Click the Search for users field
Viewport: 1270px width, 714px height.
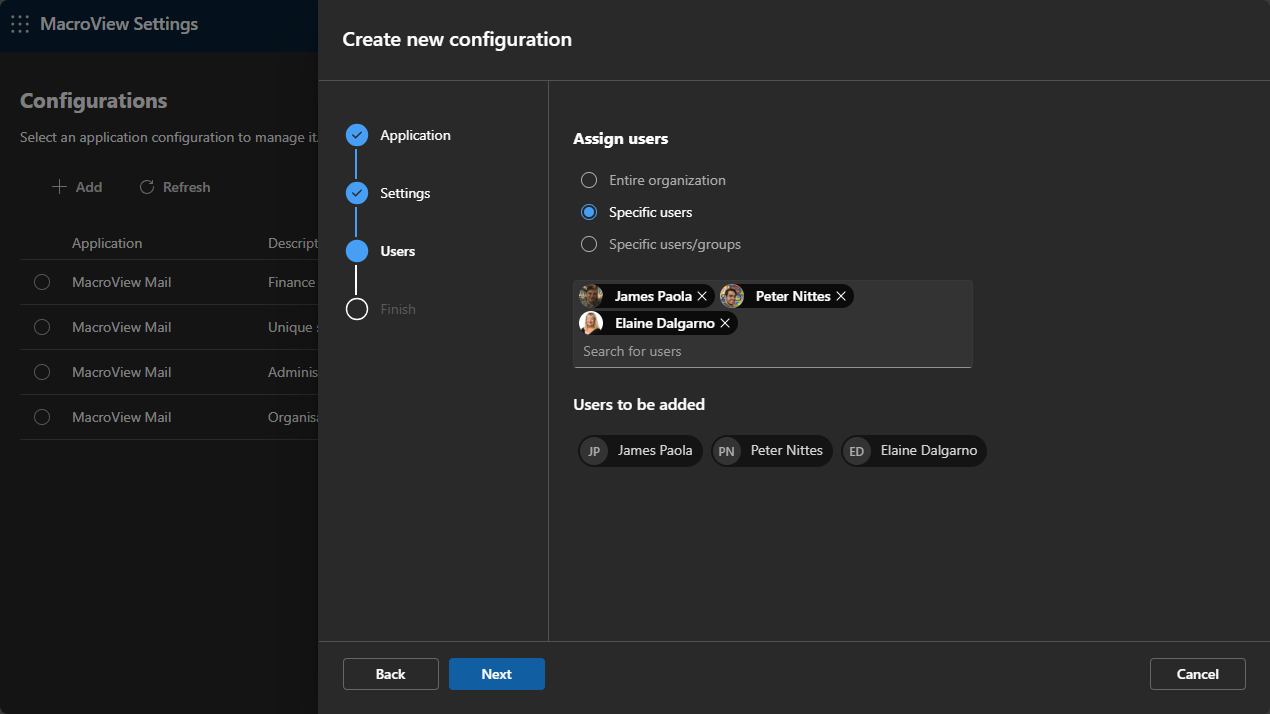coord(772,351)
